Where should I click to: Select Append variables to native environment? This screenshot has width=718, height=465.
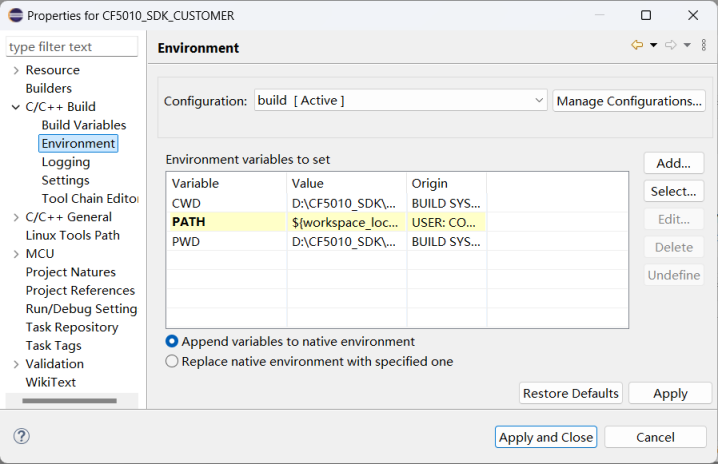172,341
